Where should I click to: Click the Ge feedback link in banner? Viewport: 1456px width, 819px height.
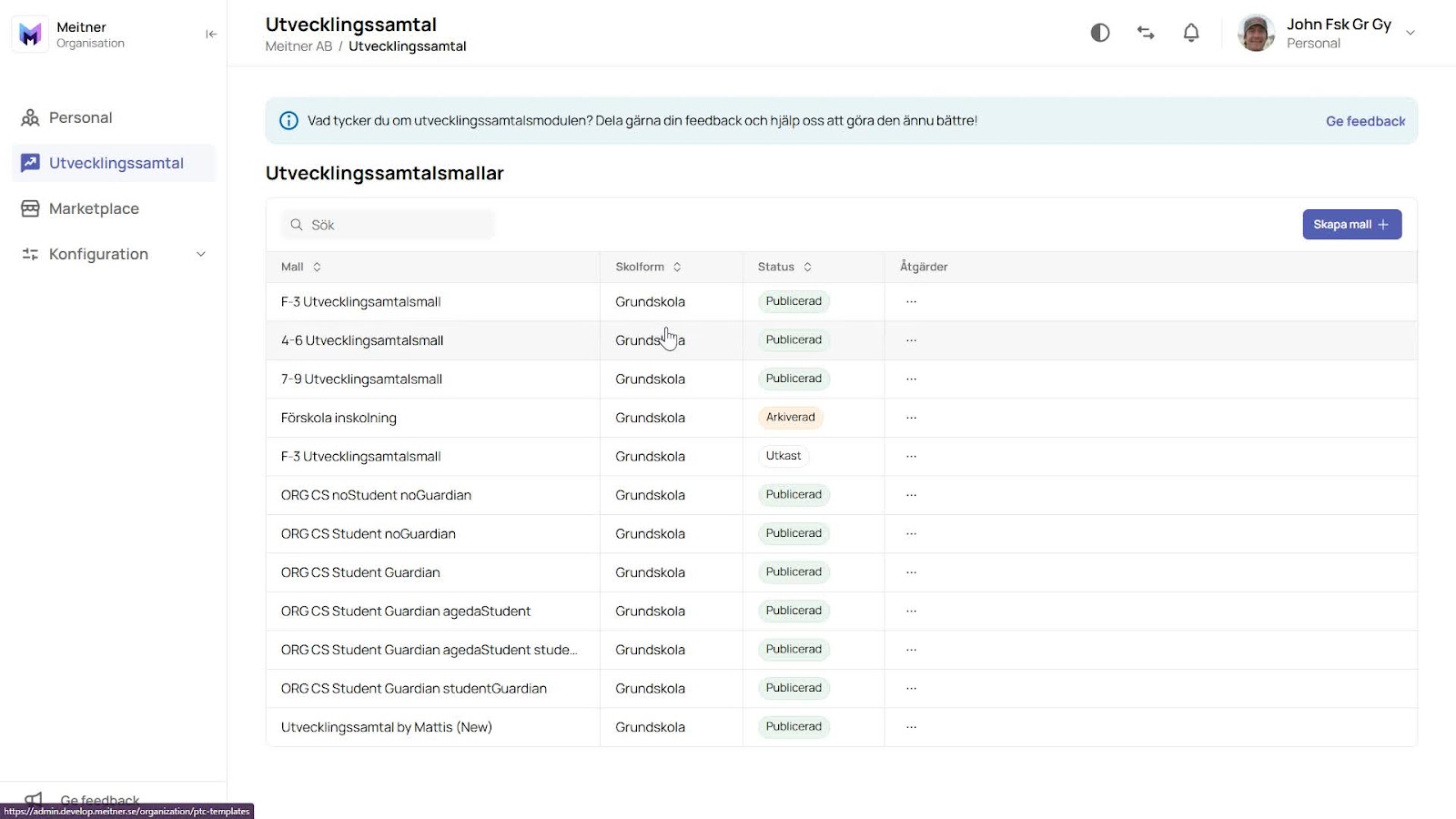click(1365, 121)
